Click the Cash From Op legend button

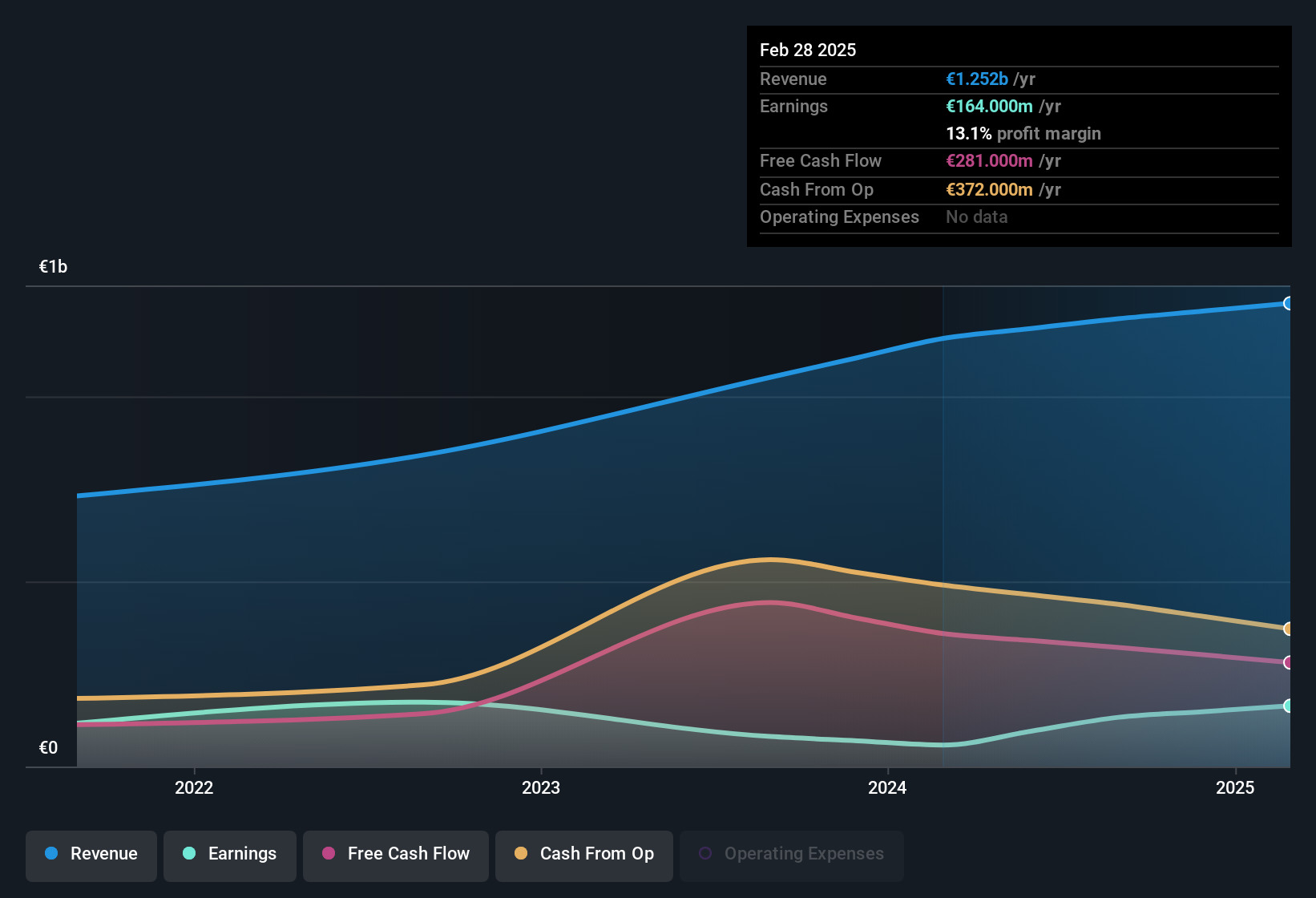(583, 854)
